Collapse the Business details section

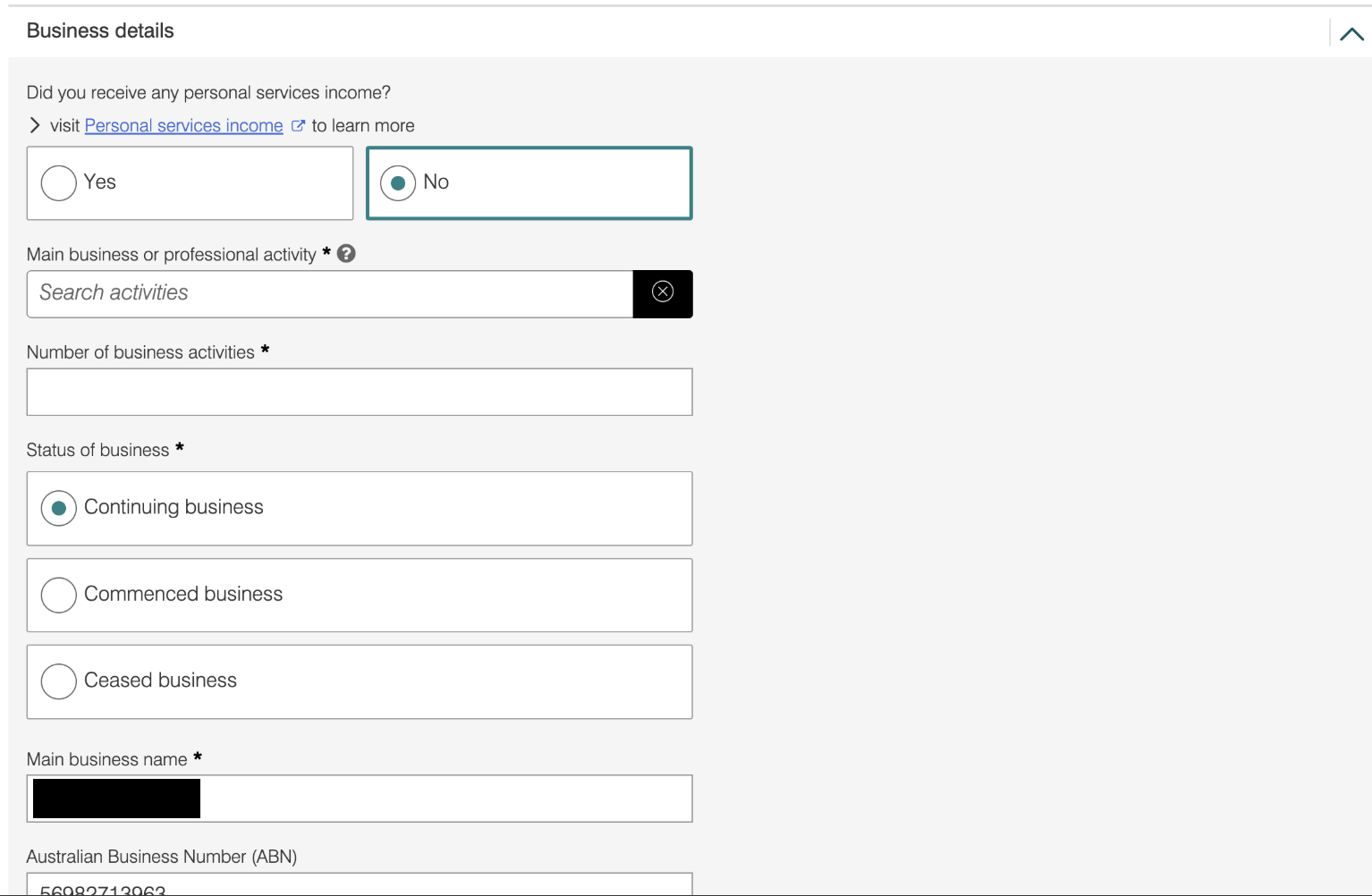tap(1351, 34)
